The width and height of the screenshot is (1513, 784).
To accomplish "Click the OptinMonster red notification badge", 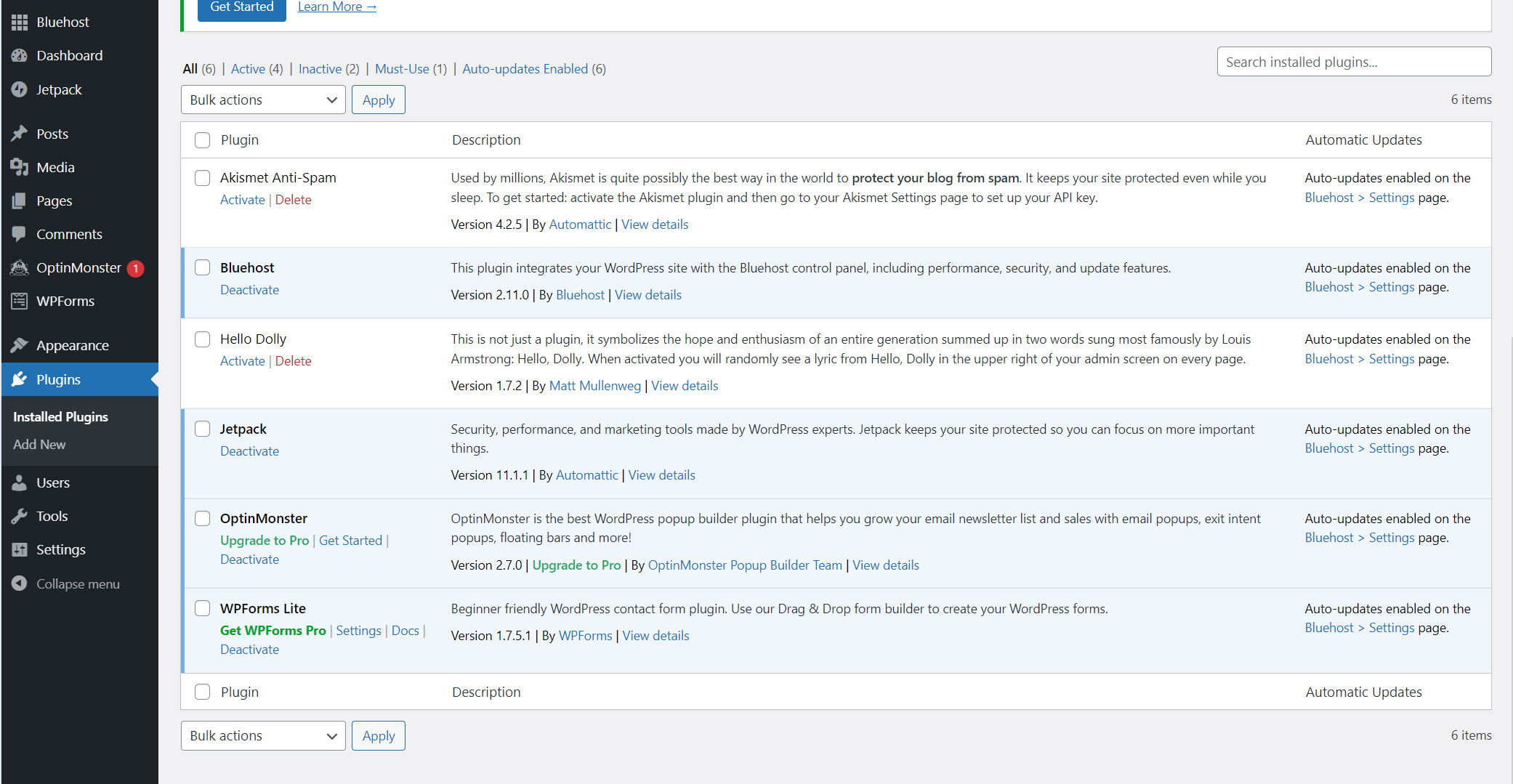I will pos(135,268).
